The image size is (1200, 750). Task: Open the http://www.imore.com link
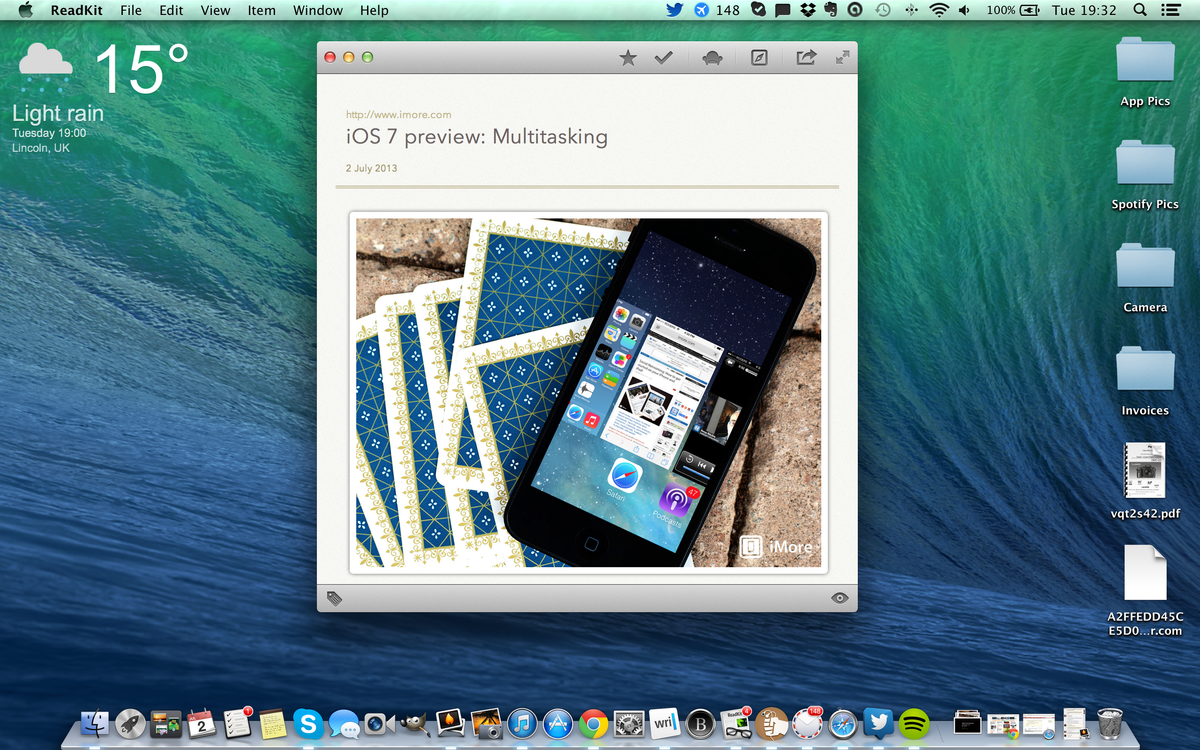(399, 114)
